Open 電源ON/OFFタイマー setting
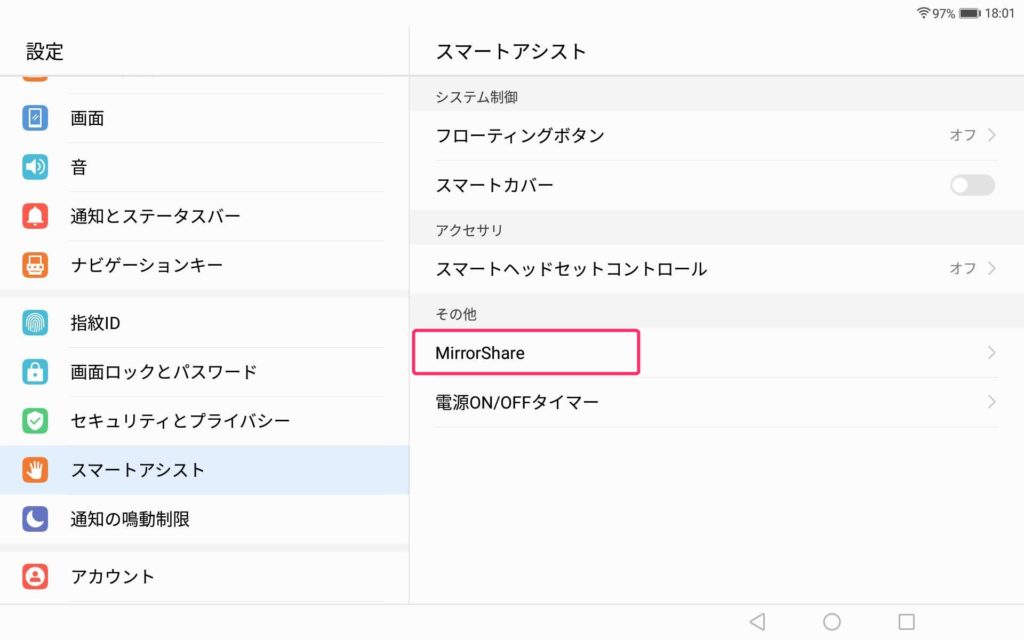Image resolution: width=1024 pixels, height=640 pixels. pyautogui.click(x=517, y=402)
